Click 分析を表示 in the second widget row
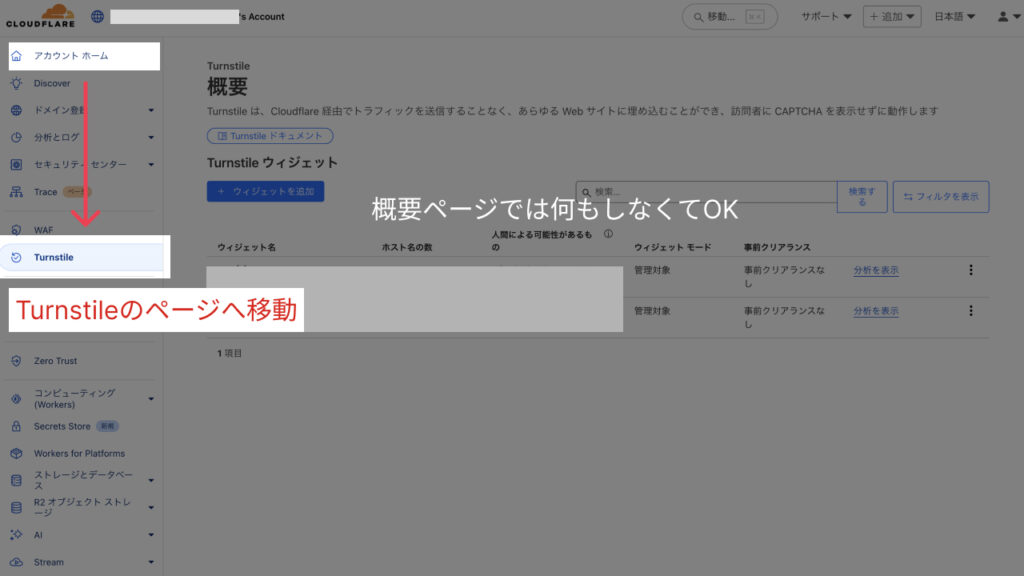1024x576 pixels. [x=876, y=312]
